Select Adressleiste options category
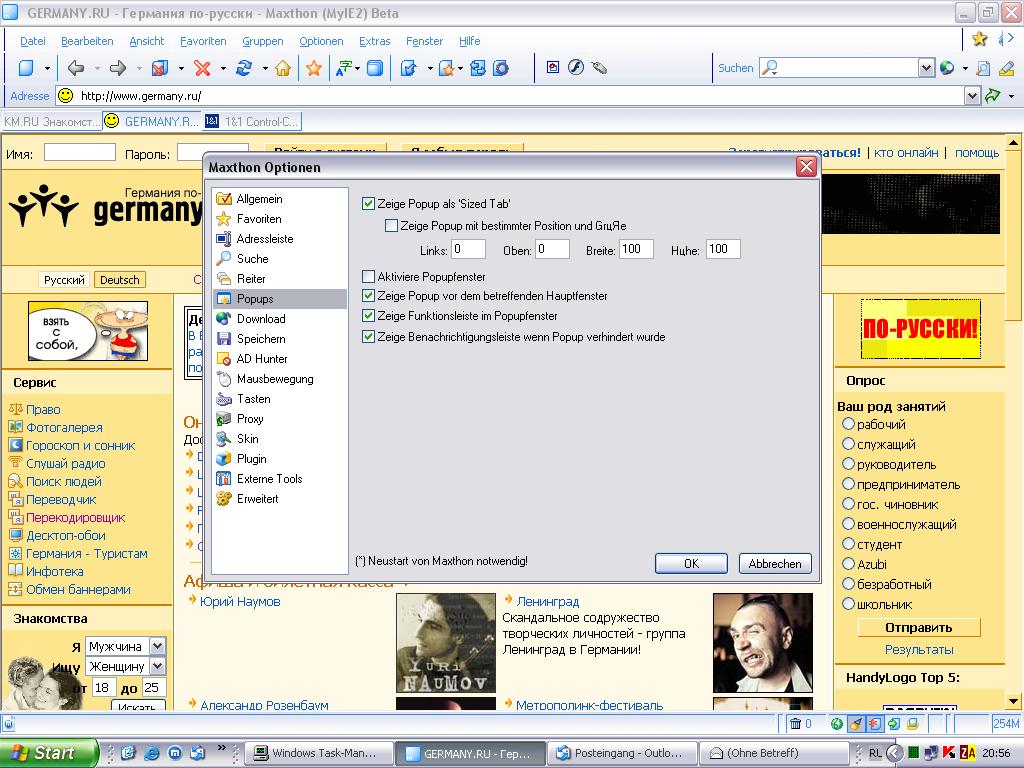 [264, 239]
